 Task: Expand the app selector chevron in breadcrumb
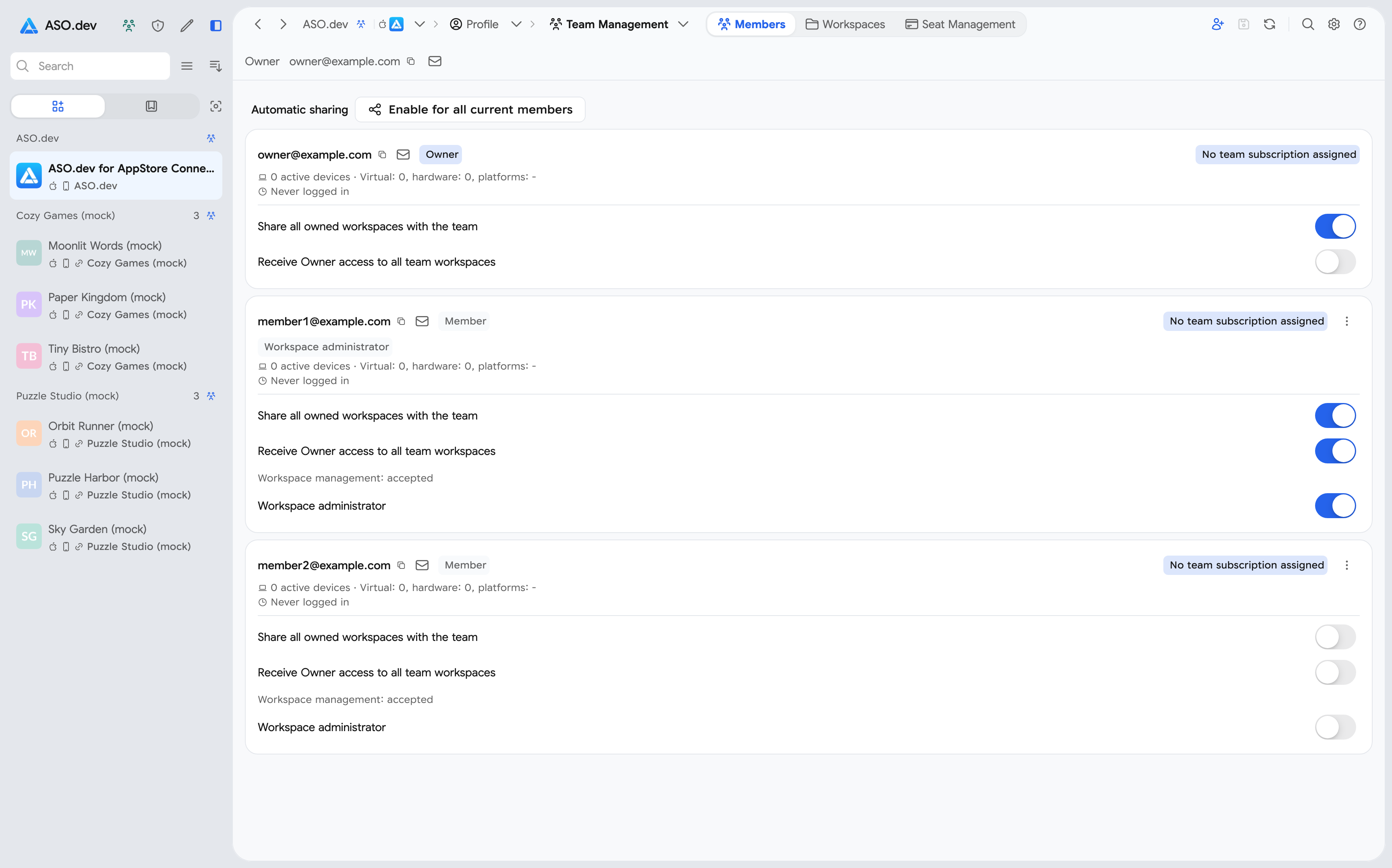[420, 24]
